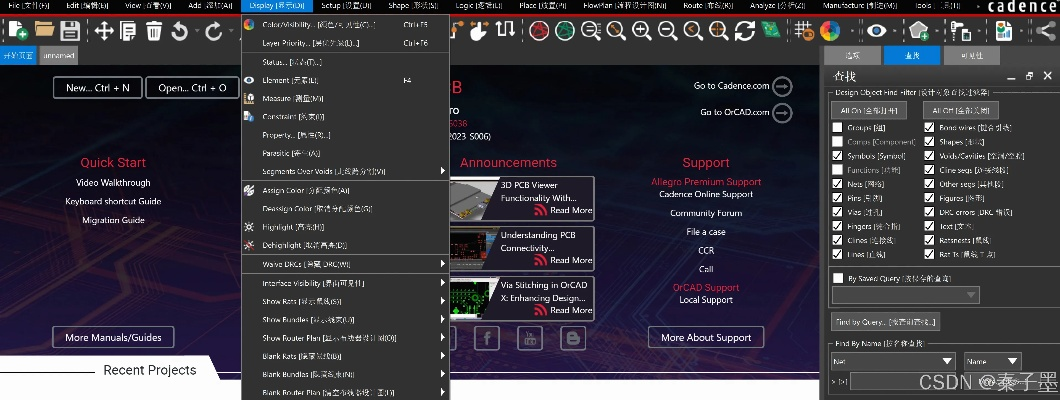Expand the Waive DRCs submenu

[x=345, y=264]
